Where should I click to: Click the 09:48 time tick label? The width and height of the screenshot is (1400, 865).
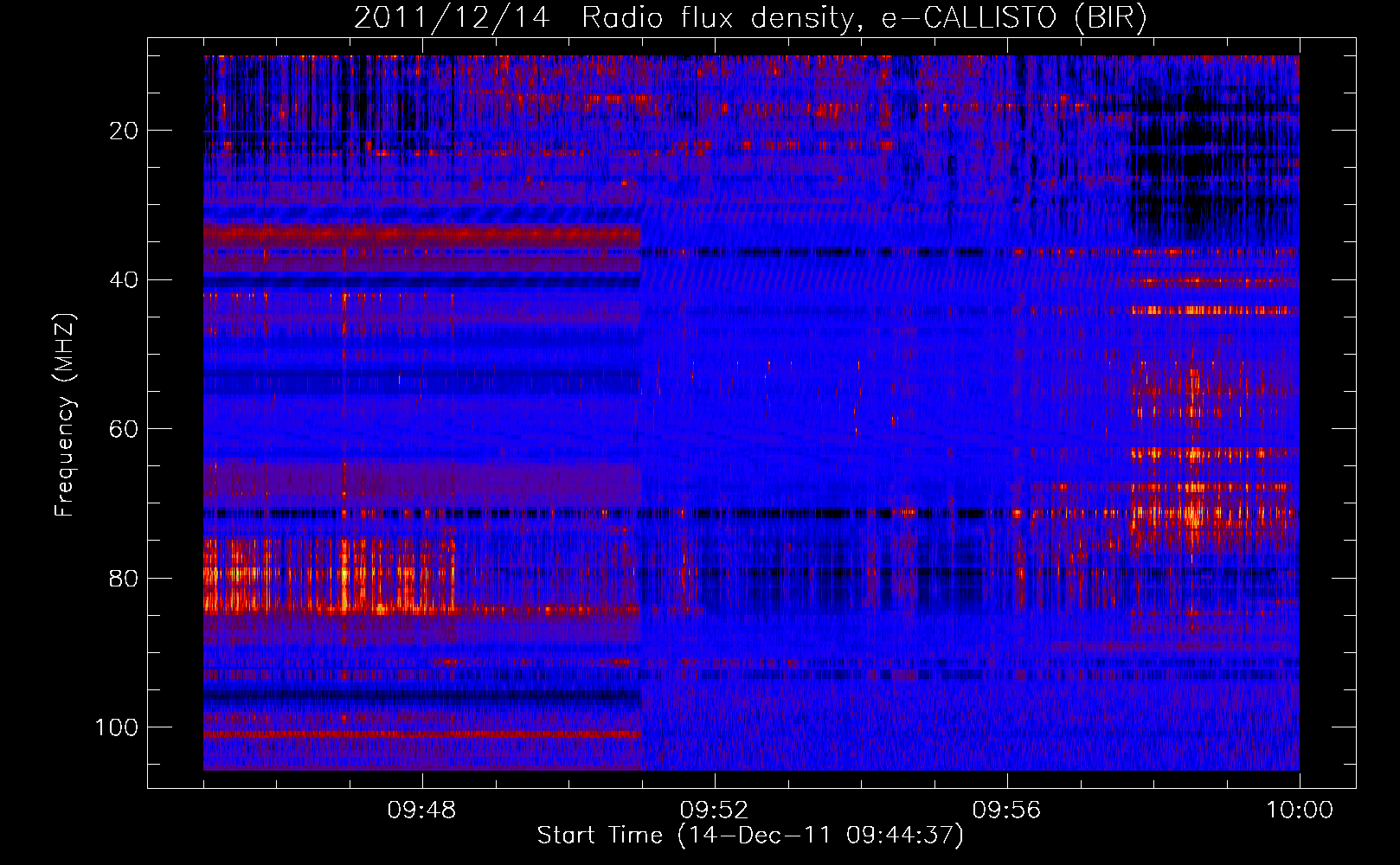click(422, 811)
